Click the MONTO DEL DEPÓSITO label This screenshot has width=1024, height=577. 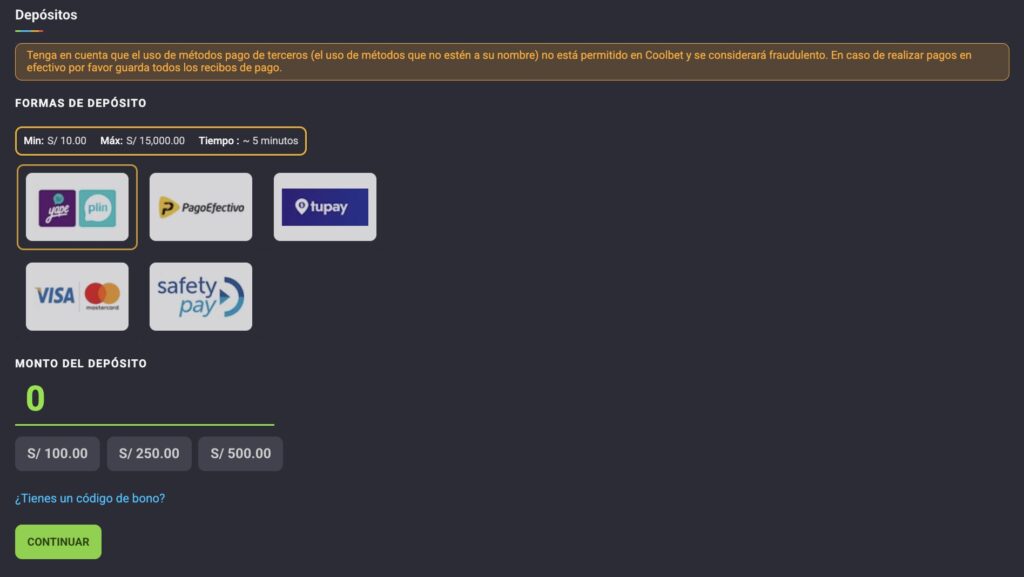pyautogui.click(x=81, y=364)
